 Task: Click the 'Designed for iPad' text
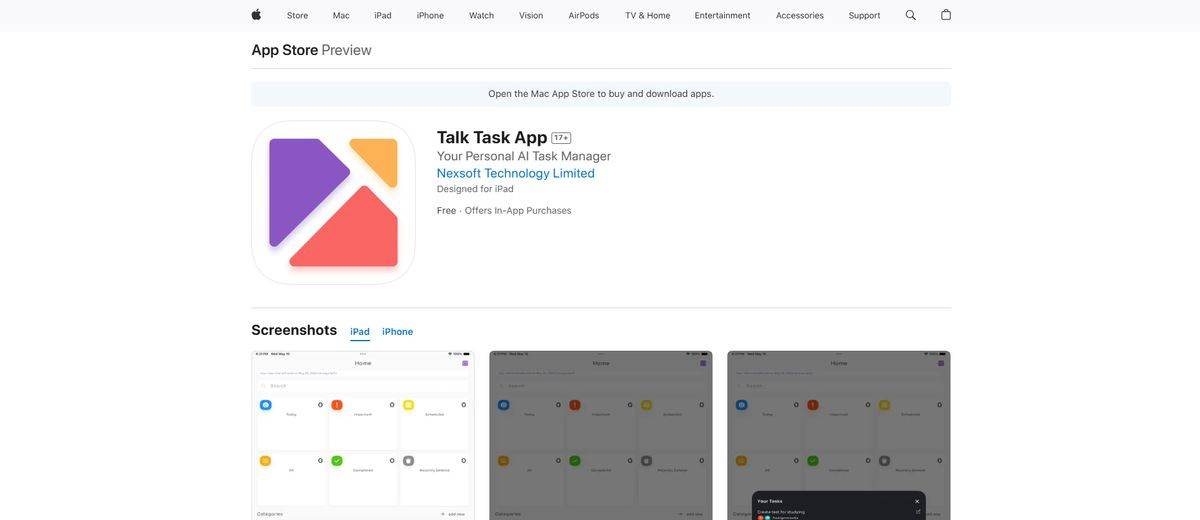[475, 189]
